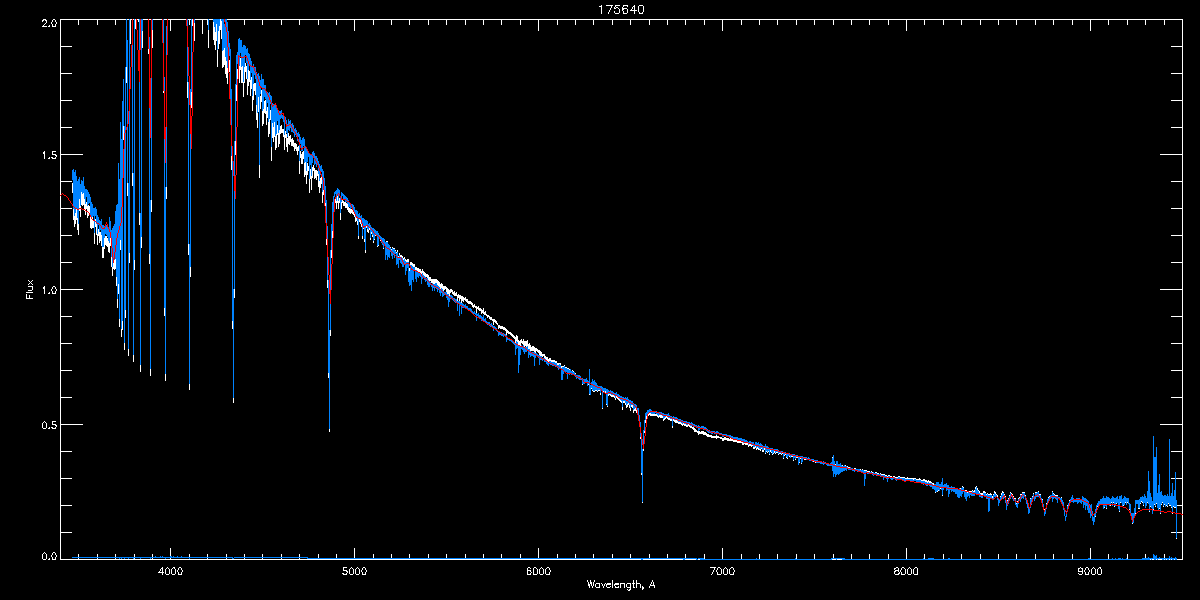Click the deep absorption line near 4860 Angstrom
Image resolution: width=1200 pixels, height=600 pixels.
329,310
